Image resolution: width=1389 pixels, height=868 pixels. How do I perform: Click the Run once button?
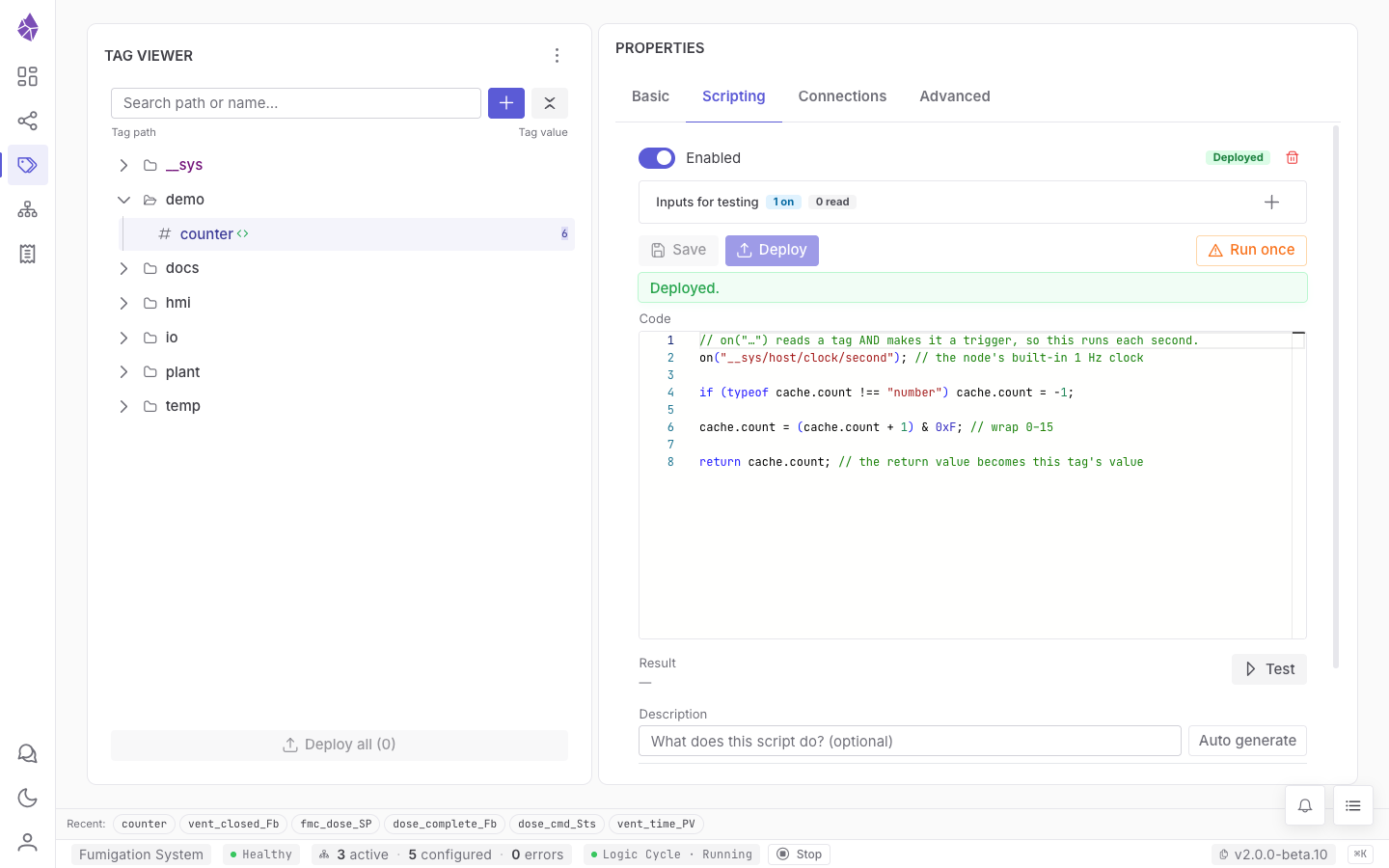(1251, 251)
